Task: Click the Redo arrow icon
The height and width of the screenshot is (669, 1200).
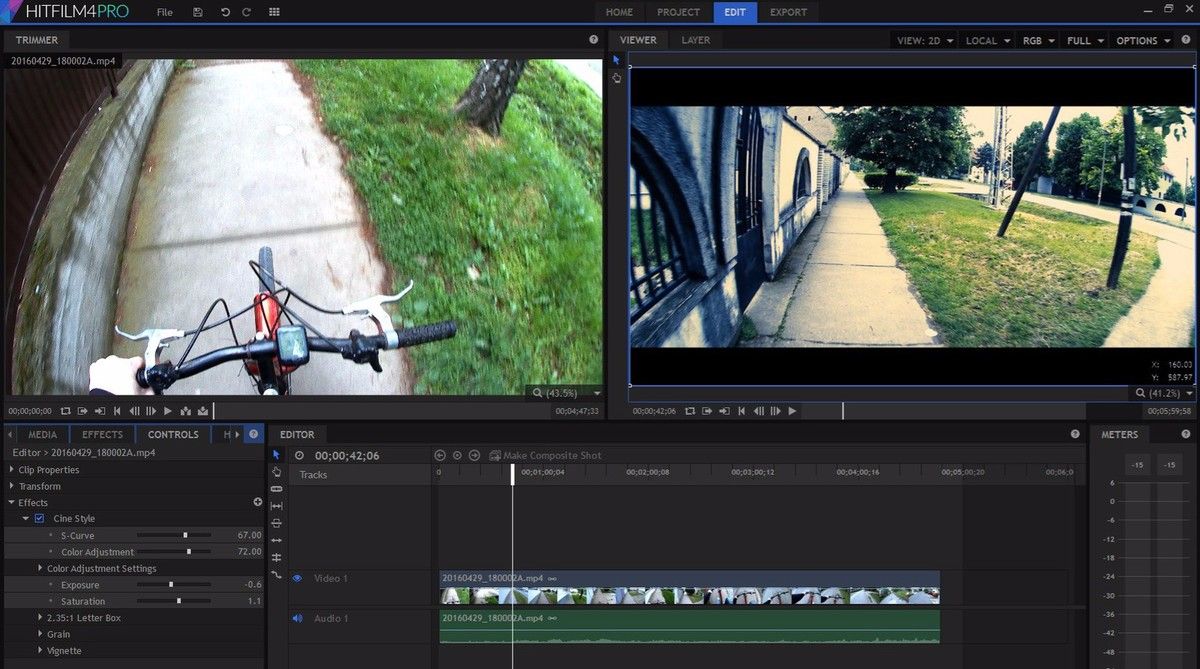Action: point(247,12)
